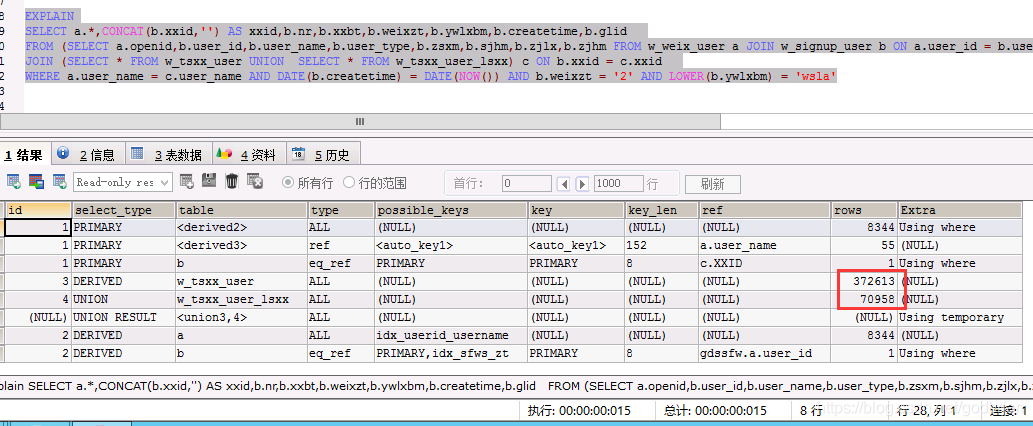Click the ref column header
1033x426 pixels.
(x=764, y=210)
